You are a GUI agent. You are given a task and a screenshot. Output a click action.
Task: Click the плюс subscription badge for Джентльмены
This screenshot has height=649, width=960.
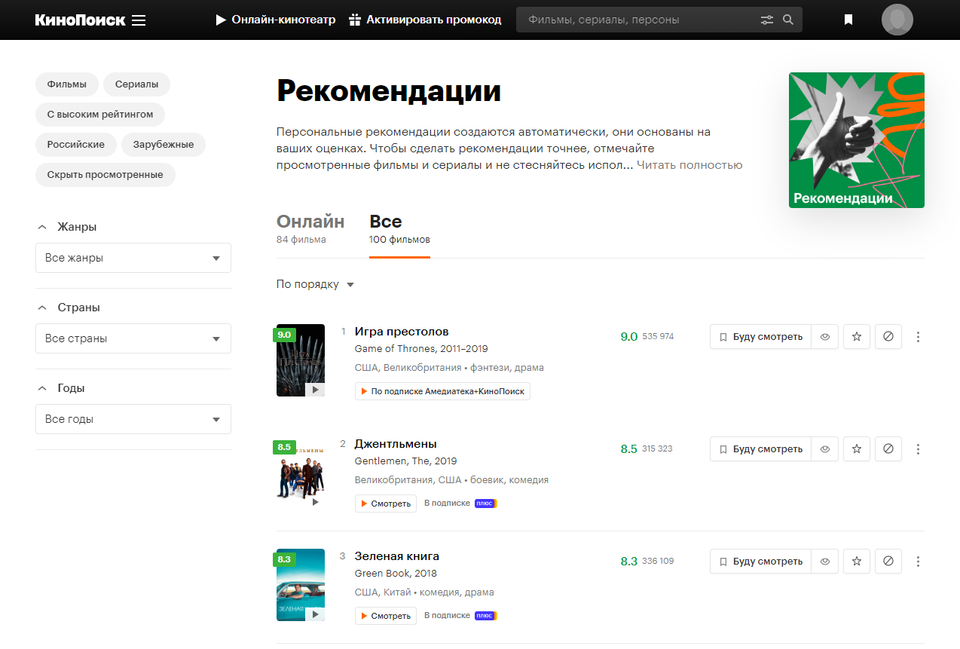tap(486, 503)
